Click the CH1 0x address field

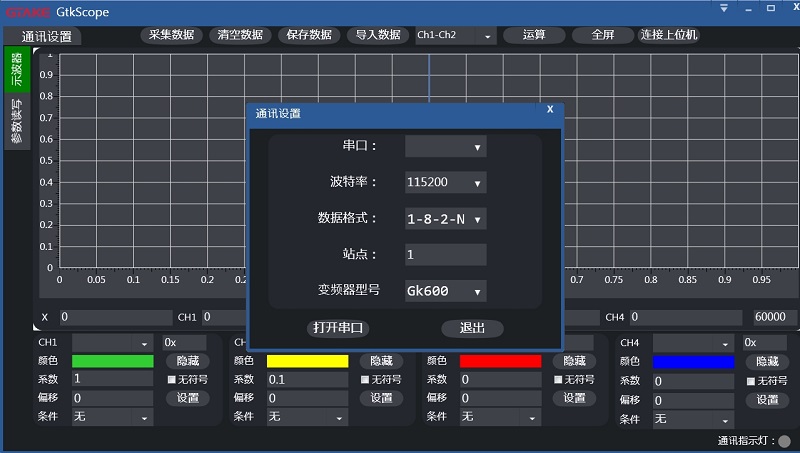(184, 342)
